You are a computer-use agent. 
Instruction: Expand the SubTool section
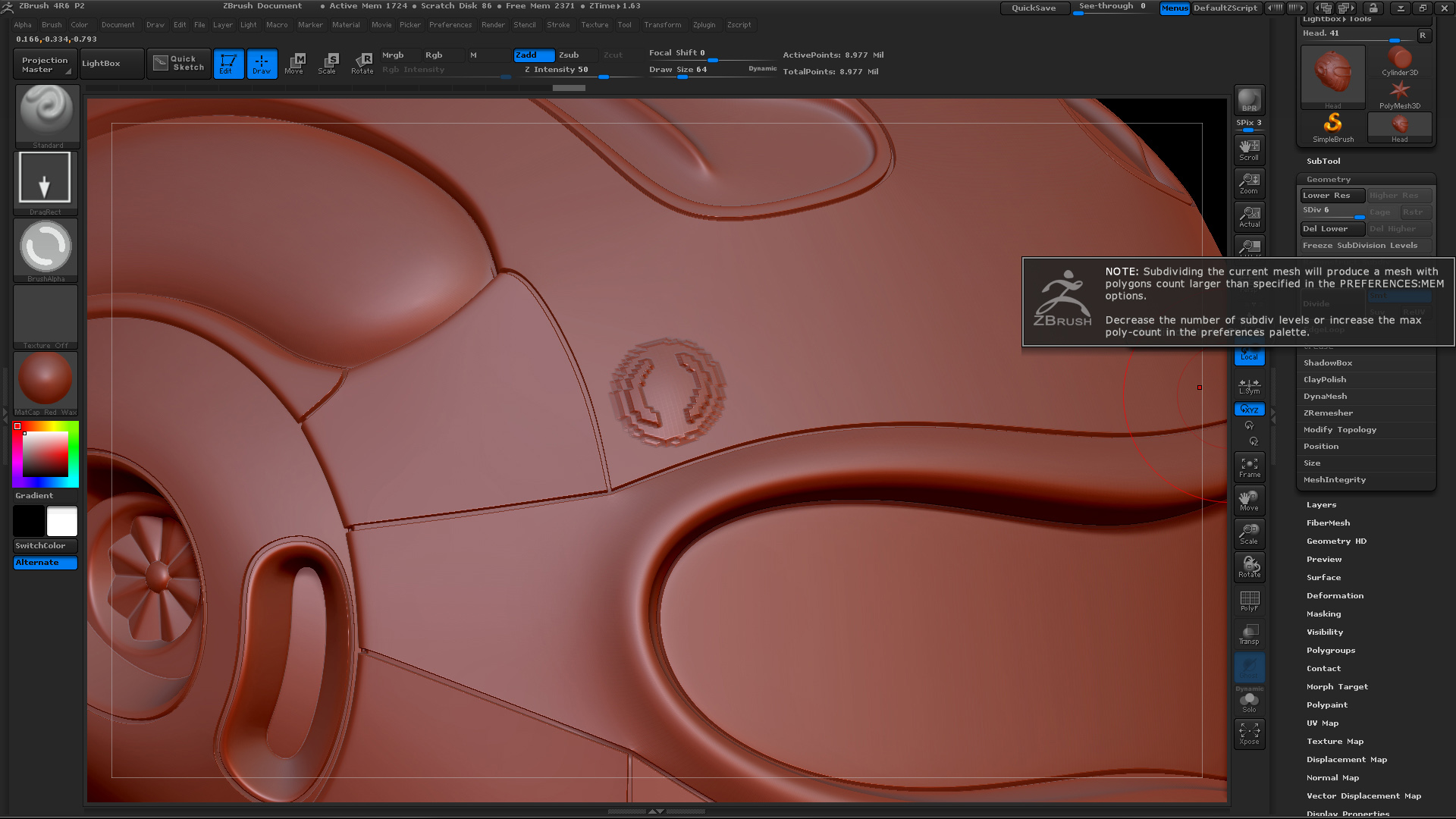click(x=1323, y=162)
